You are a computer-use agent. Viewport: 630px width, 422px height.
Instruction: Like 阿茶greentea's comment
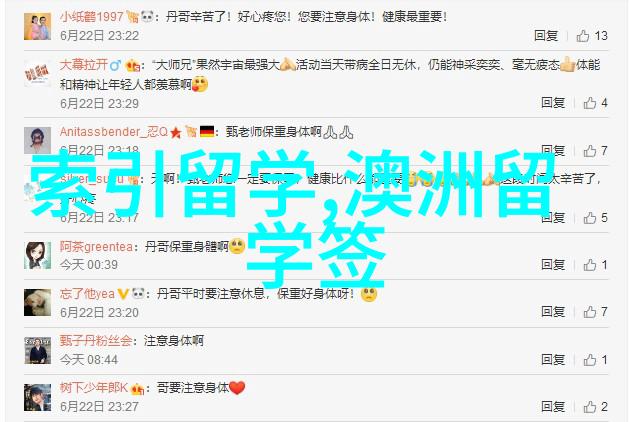click(589, 265)
